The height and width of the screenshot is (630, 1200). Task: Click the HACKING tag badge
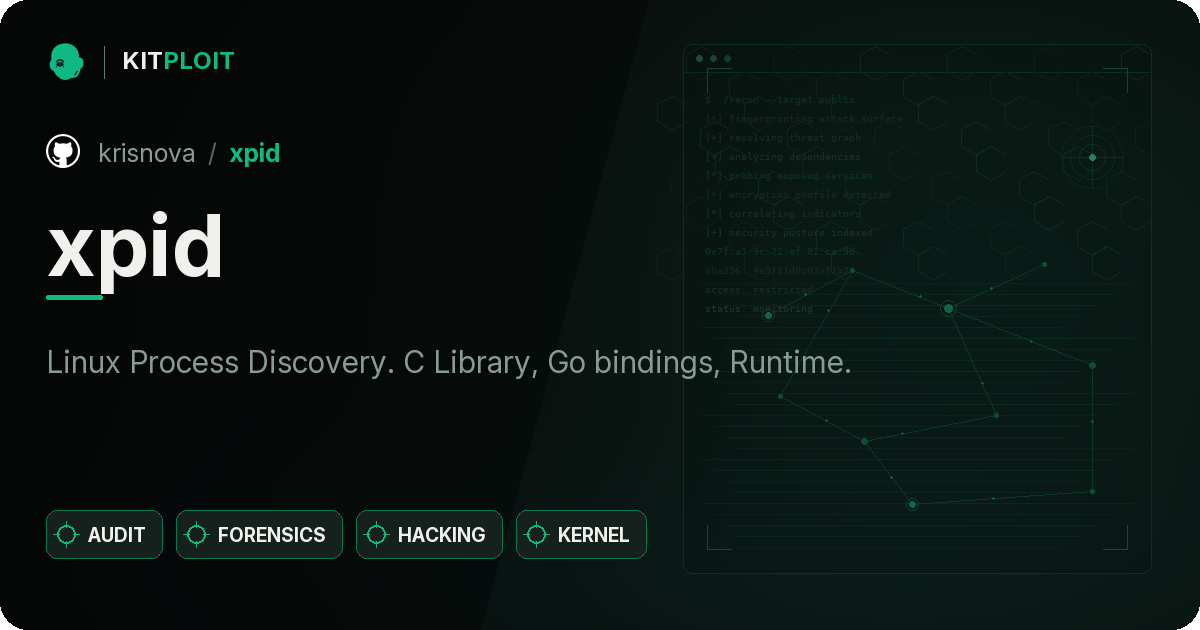tap(429, 535)
